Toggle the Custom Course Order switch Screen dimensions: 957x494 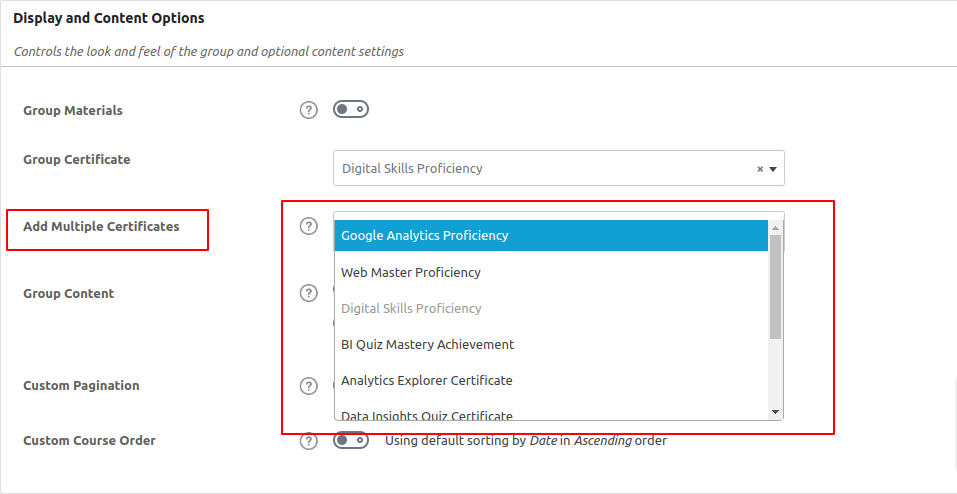pyautogui.click(x=351, y=440)
